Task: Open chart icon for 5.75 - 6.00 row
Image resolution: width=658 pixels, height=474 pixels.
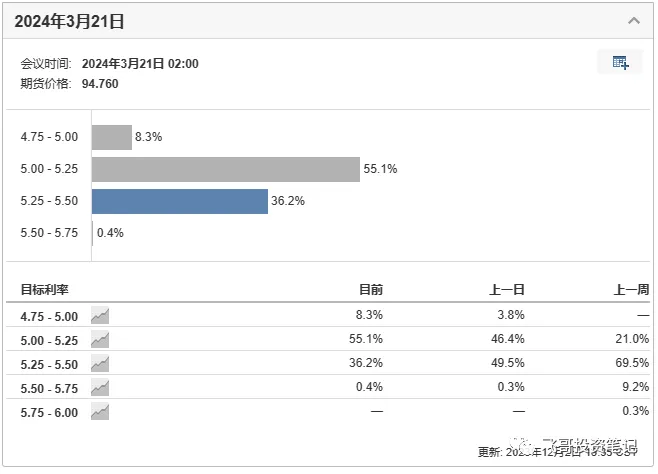Action: coord(100,412)
